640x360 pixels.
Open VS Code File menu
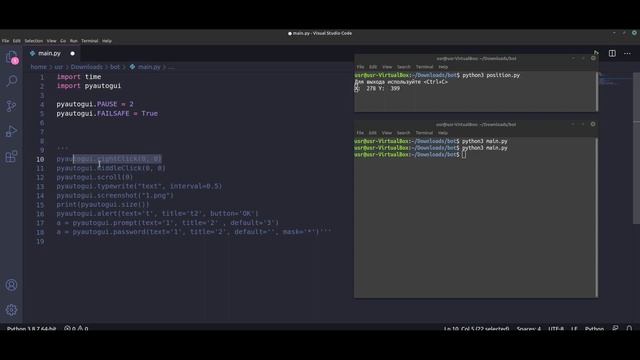(5, 41)
